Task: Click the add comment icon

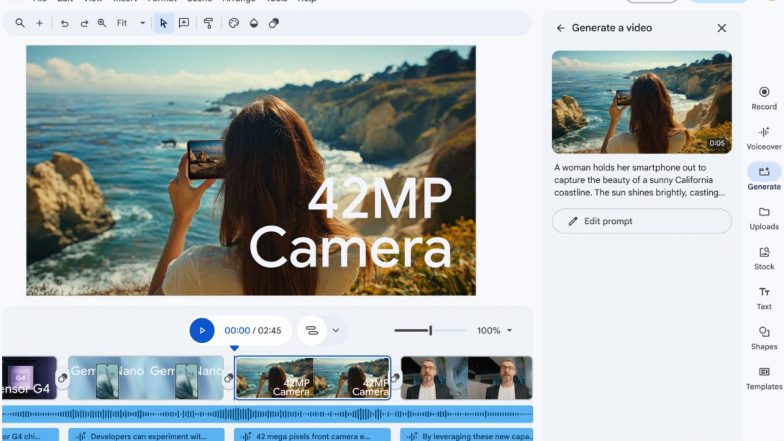Action: click(x=184, y=23)
